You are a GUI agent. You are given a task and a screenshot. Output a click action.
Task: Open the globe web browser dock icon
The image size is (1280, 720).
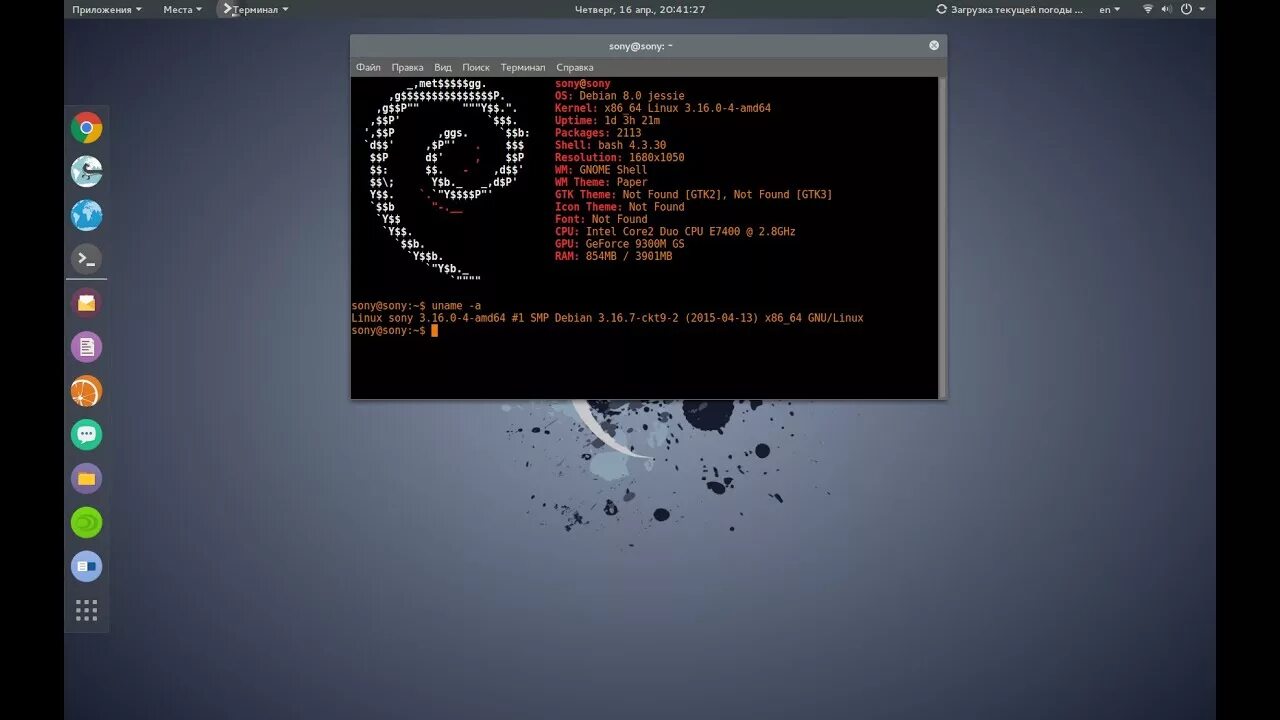tap(87, 216)
